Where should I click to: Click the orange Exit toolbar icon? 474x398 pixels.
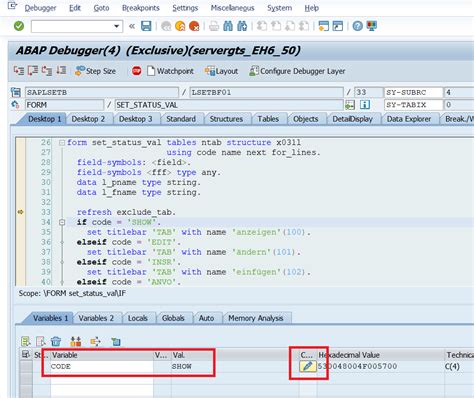[180, 26]
